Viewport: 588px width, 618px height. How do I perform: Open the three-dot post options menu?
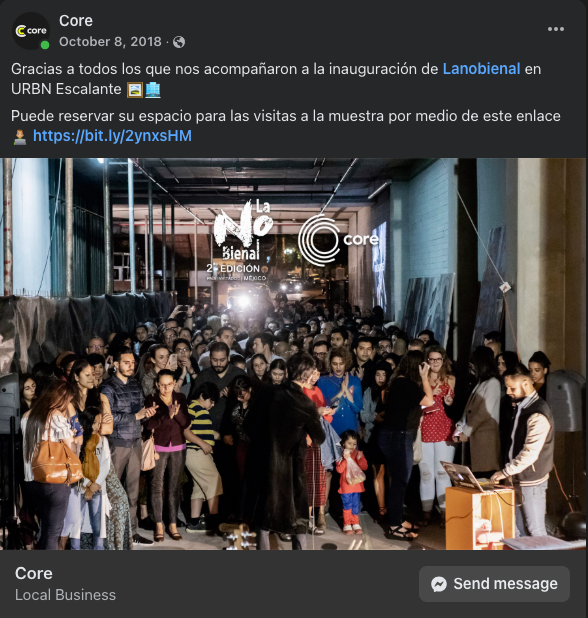click(x=556, y=29)
